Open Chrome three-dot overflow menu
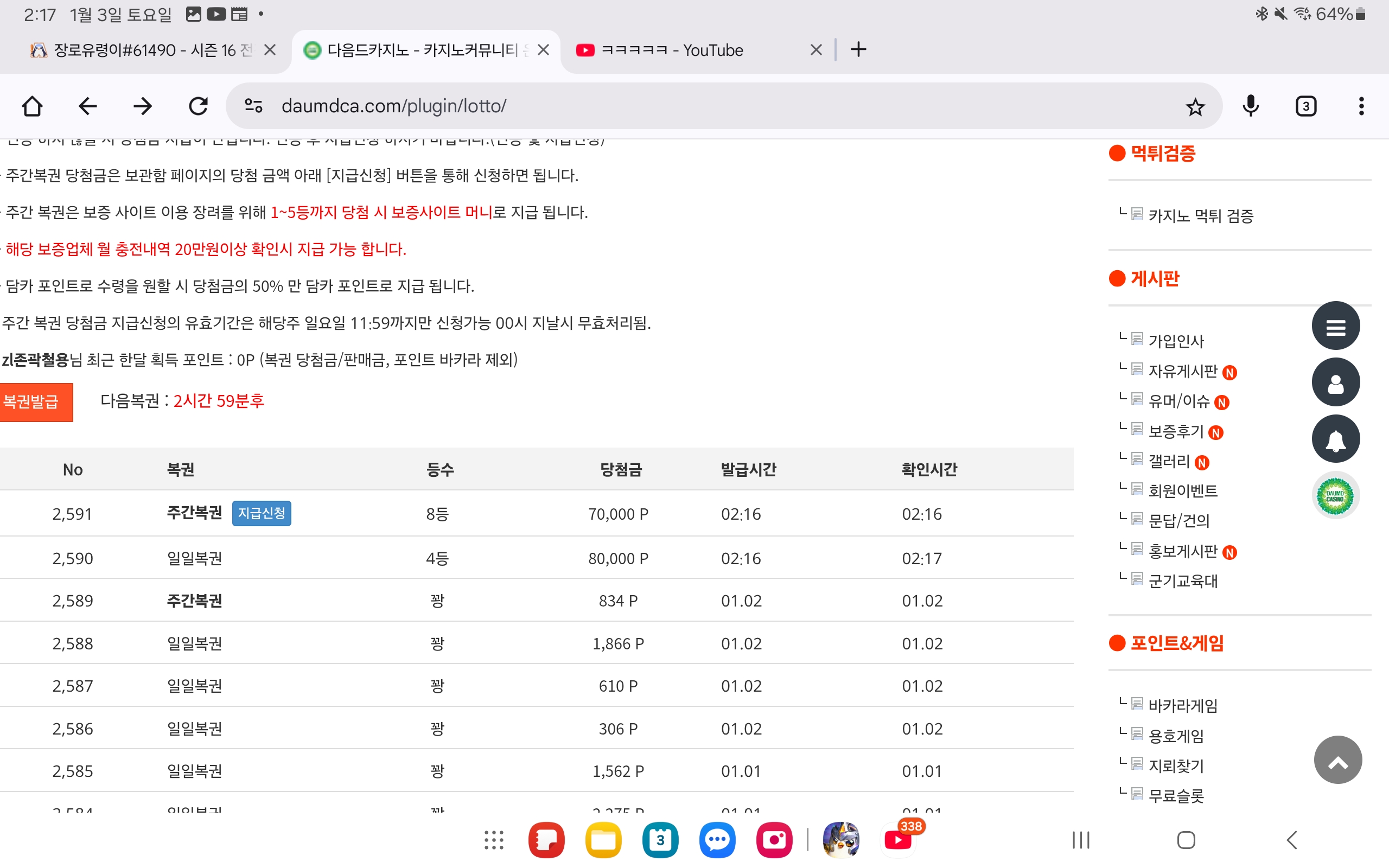 tap(1361, 106)
